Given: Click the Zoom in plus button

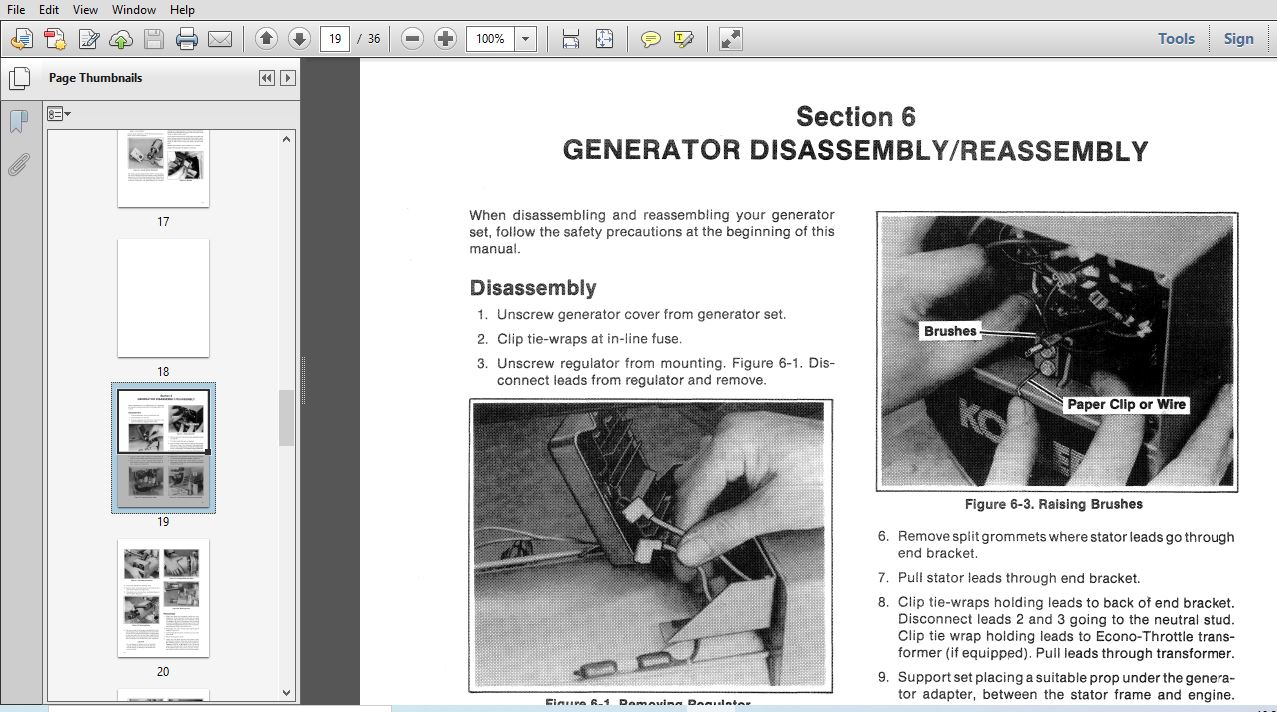Looking at the screenshot, I should tap(446, 39).
